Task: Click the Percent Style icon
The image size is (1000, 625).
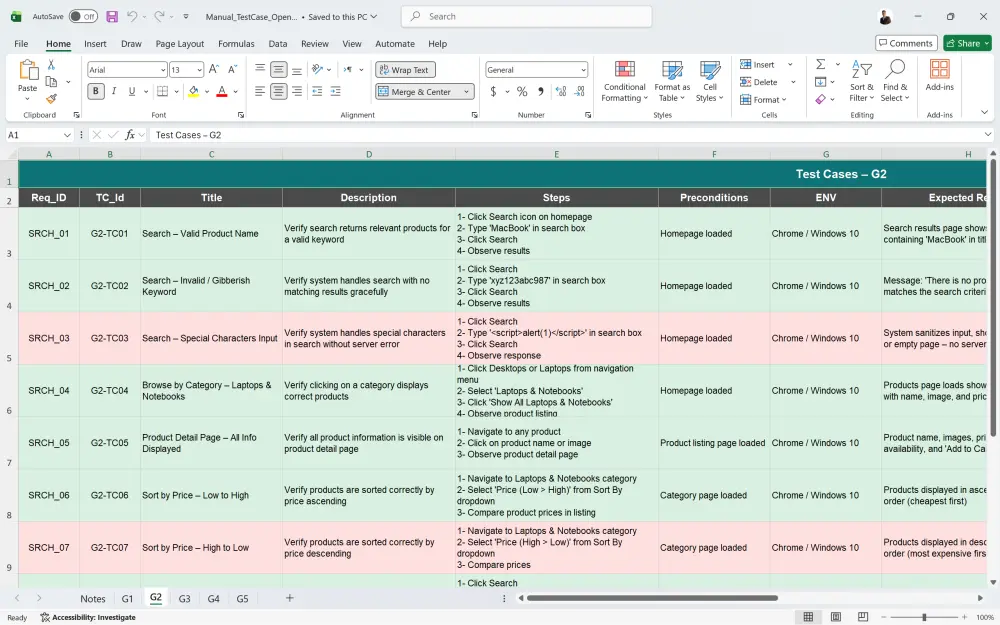Action: (521, 92)
